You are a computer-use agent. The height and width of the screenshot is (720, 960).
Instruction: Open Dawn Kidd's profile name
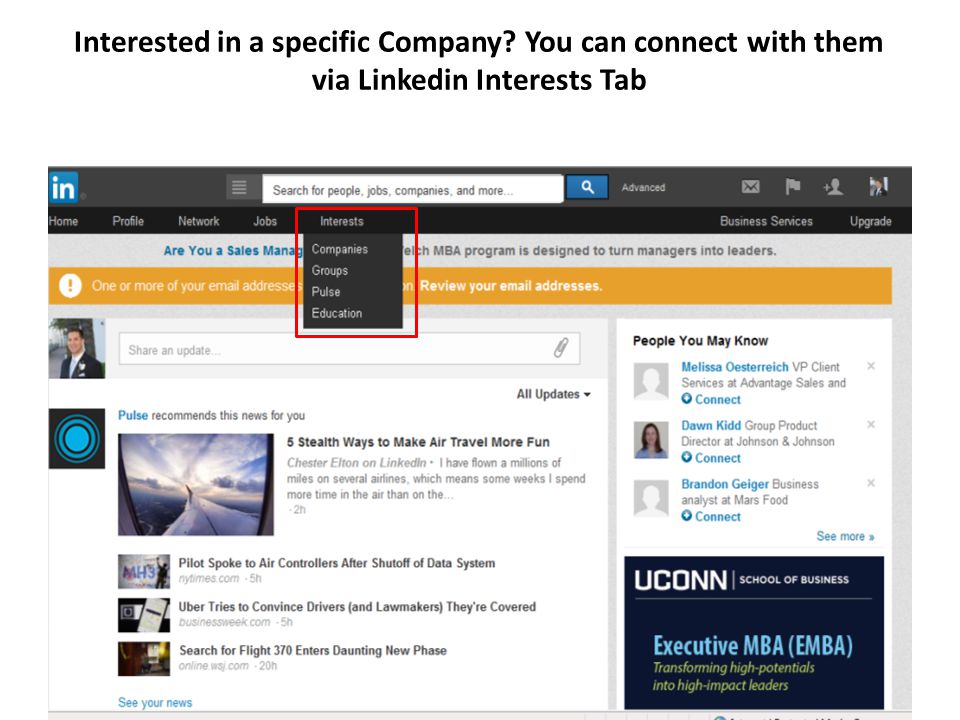(711, 425)
